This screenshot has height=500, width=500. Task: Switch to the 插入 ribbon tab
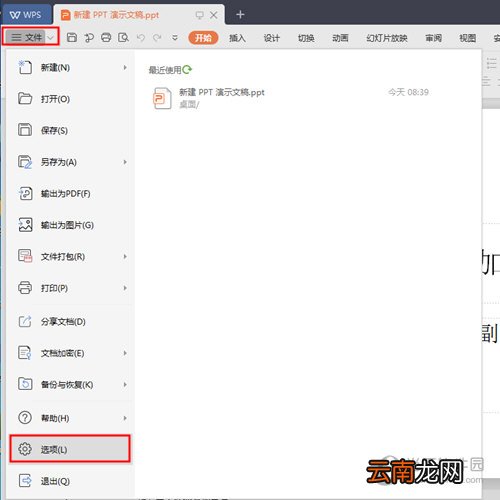click(x=237, y=38)
